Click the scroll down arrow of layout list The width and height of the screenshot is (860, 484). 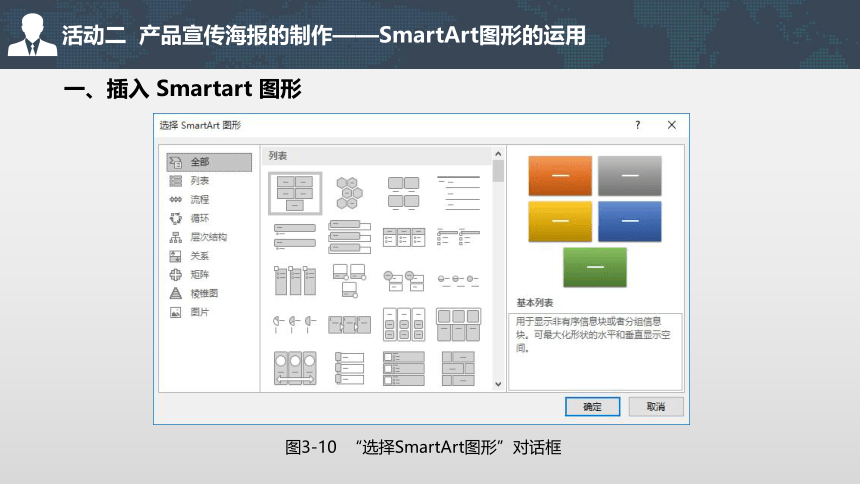click(498, 384)
